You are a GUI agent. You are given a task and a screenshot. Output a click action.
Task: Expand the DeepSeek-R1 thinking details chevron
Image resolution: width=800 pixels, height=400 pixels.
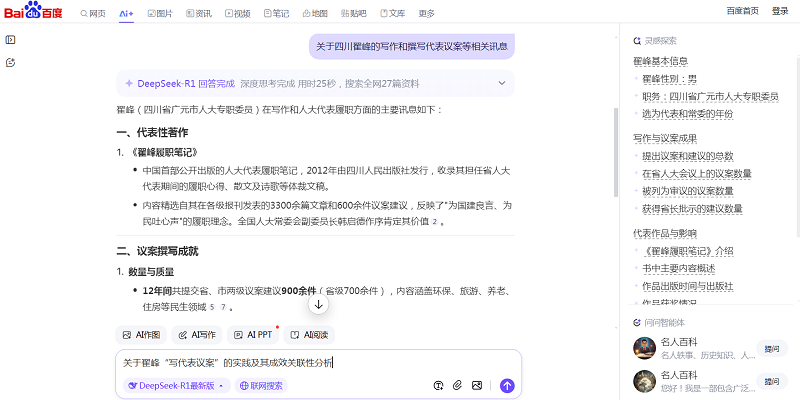(x=502, y=83)
